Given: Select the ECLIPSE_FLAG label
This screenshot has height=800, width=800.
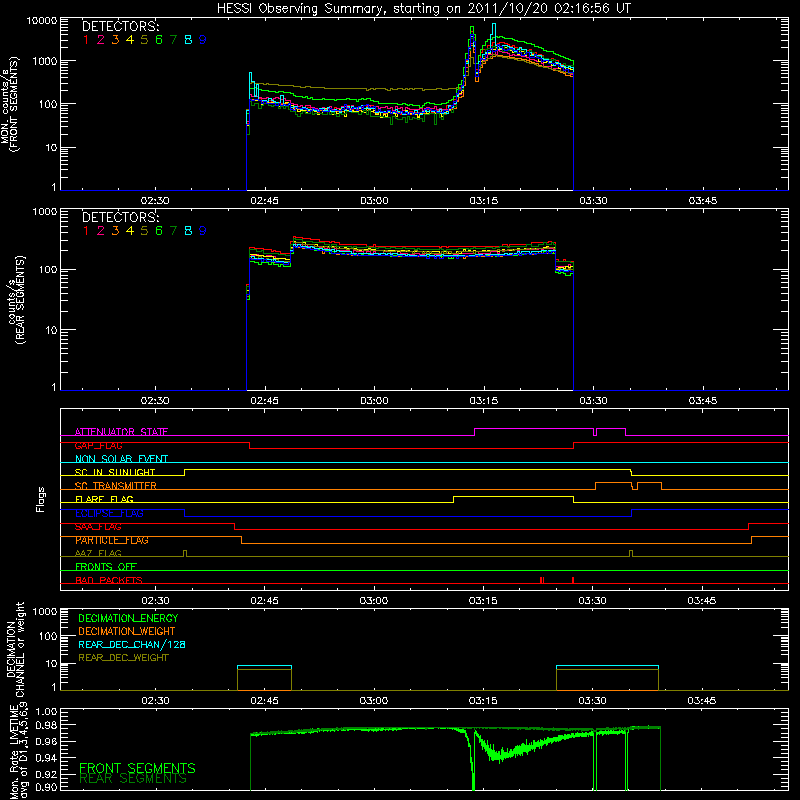Looking at the screenshot, I should tap(109, 513).
